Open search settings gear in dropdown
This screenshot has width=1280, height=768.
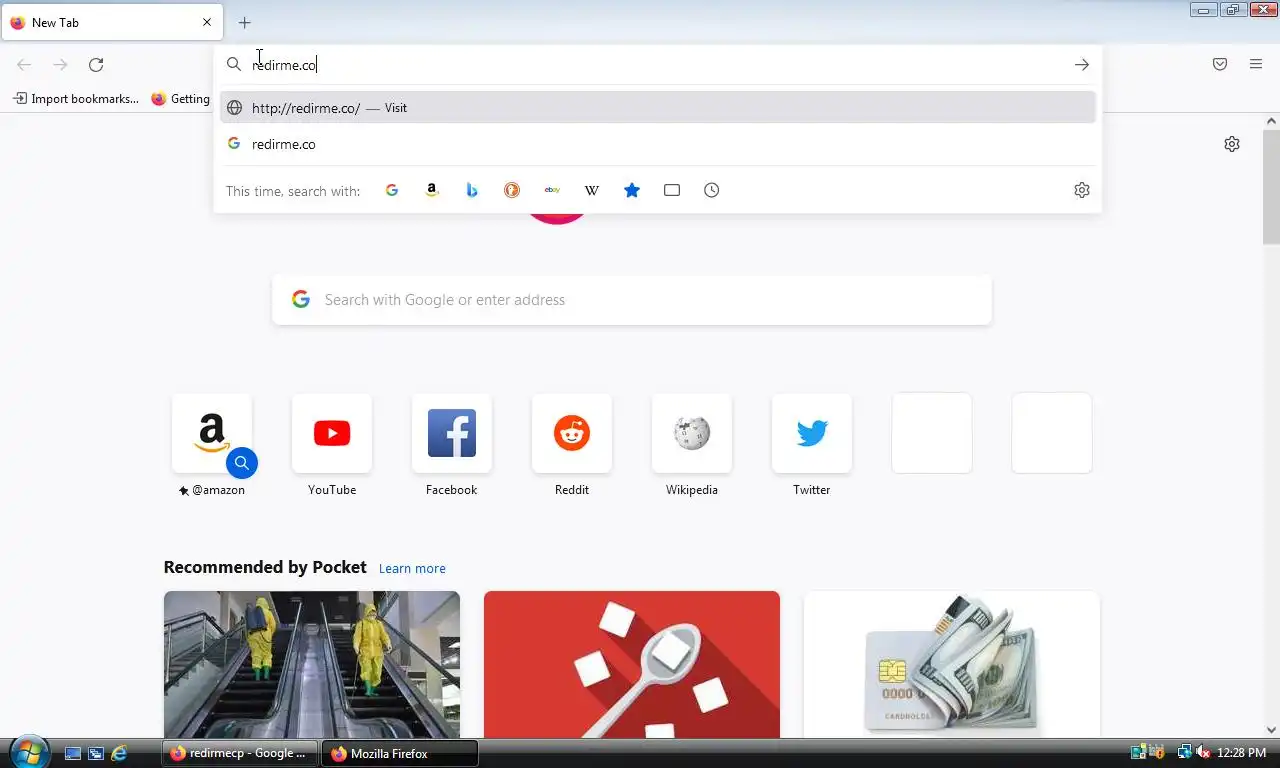click(x=1082, y=190)
